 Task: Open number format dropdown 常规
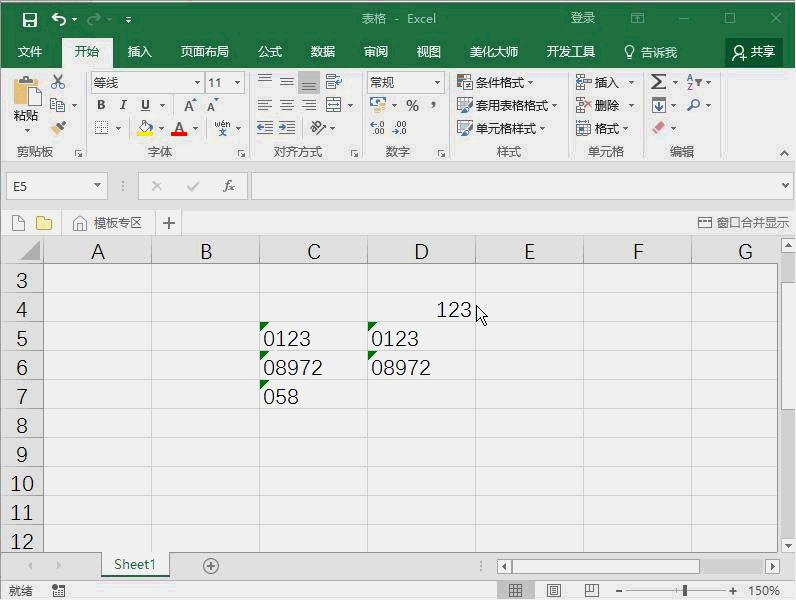coord(437,82)
